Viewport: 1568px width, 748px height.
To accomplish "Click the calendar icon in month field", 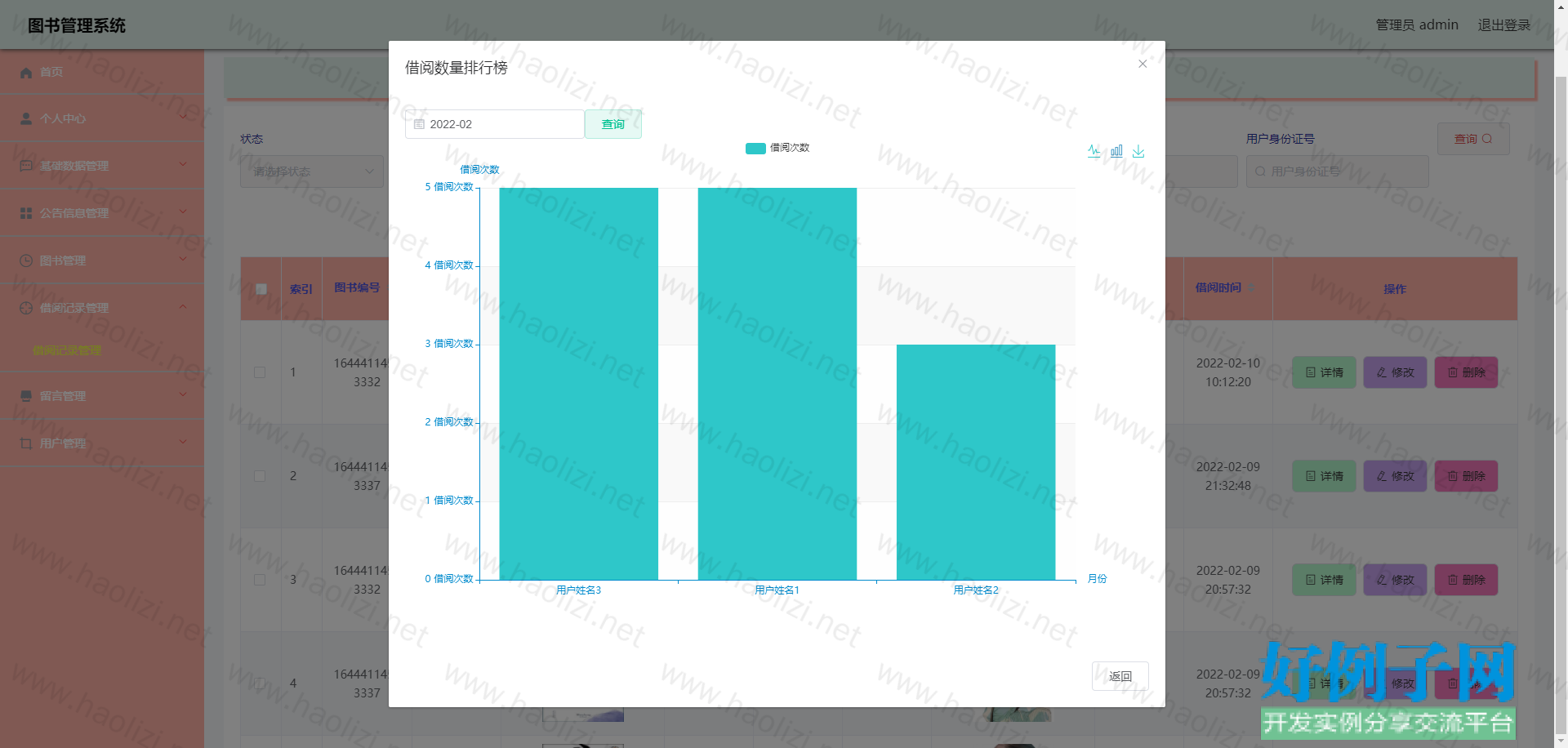I will click(419, 124).
